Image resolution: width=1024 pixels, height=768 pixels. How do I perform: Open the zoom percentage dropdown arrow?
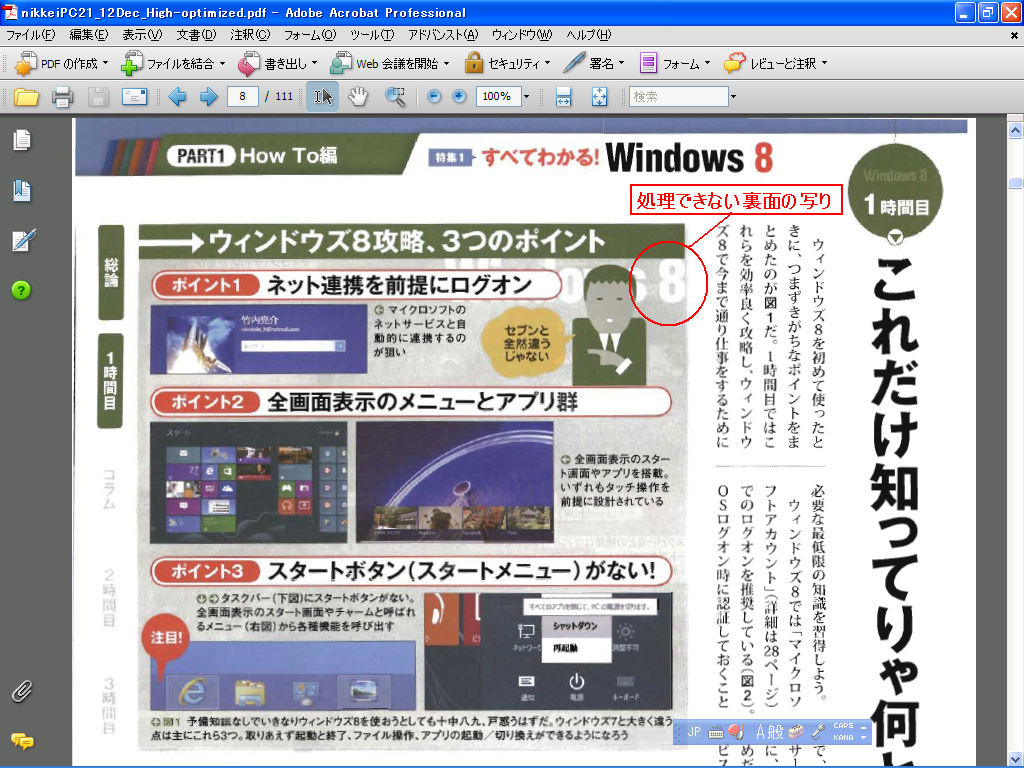(526, 97)
